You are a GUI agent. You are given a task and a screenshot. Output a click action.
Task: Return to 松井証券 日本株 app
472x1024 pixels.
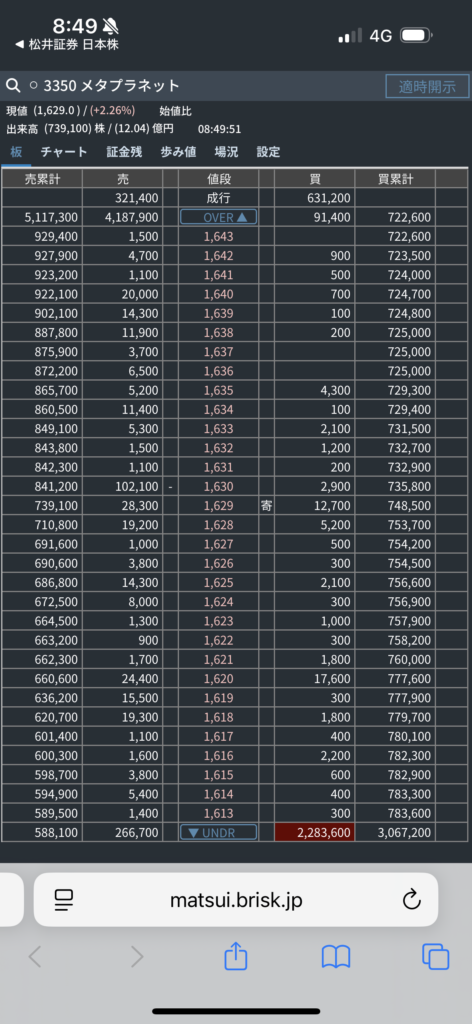point(67,44)
